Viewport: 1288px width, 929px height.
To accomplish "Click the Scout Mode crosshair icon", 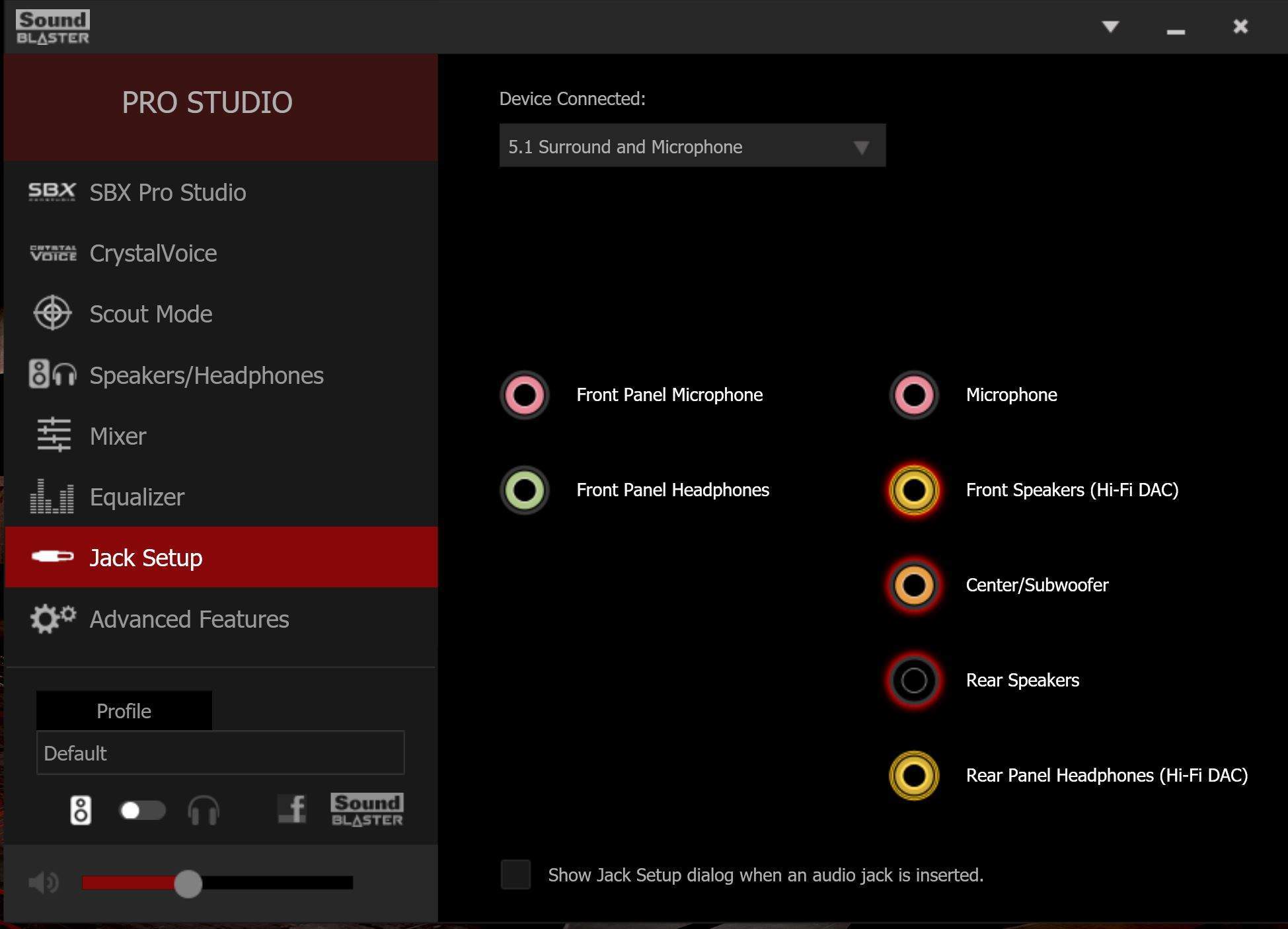I will pyautogui.click(x=52, y=313).
